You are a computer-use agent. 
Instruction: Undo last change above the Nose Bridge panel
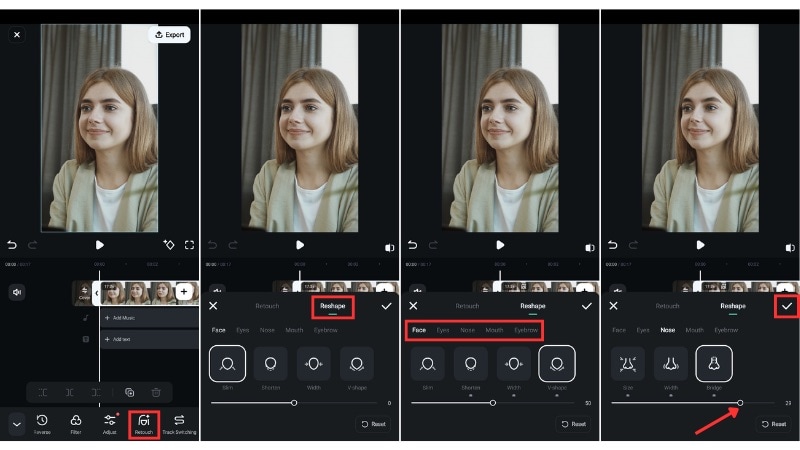coord(613,245)
